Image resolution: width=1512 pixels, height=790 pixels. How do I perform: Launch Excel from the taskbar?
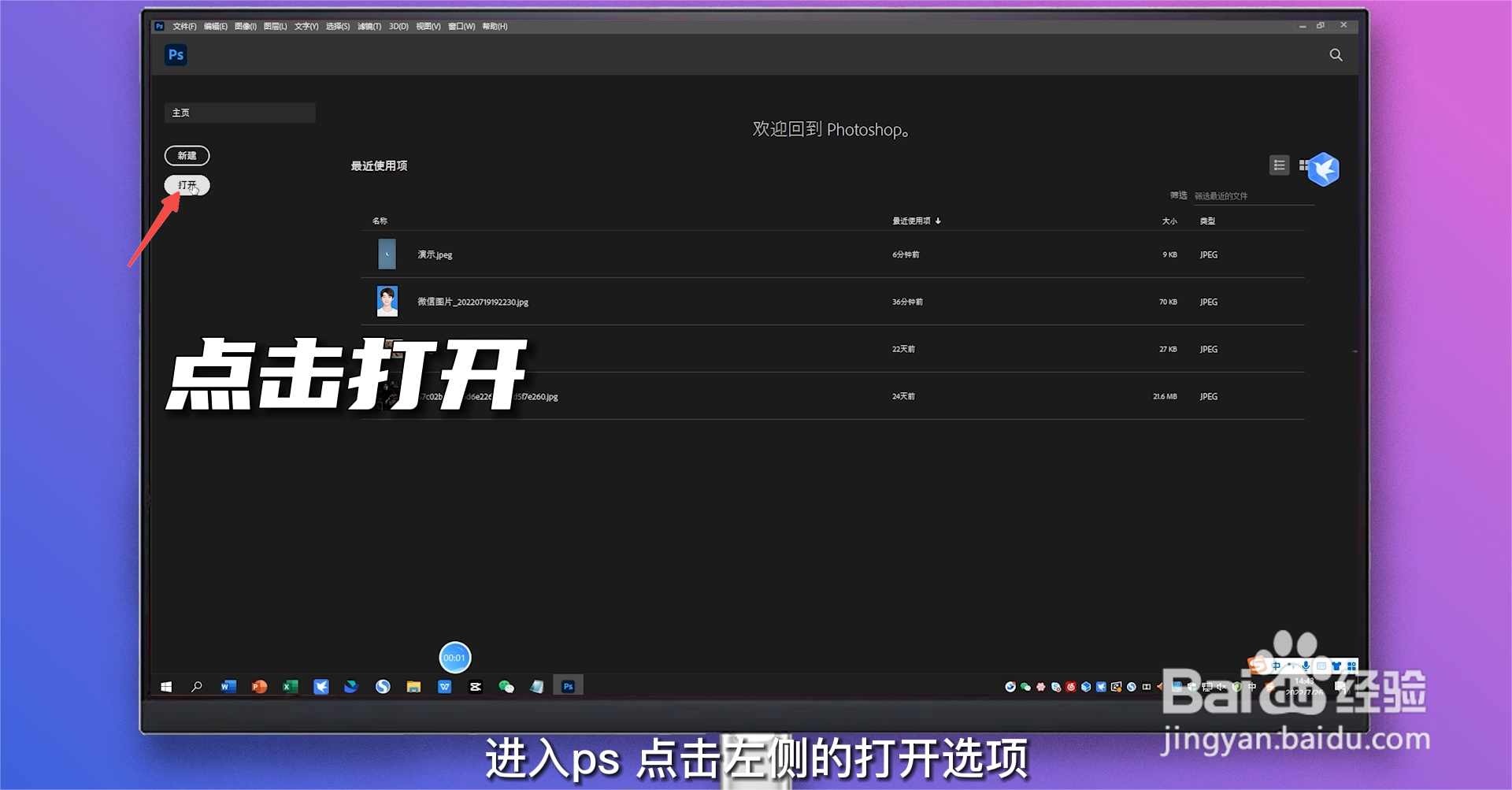pos(290,687)
